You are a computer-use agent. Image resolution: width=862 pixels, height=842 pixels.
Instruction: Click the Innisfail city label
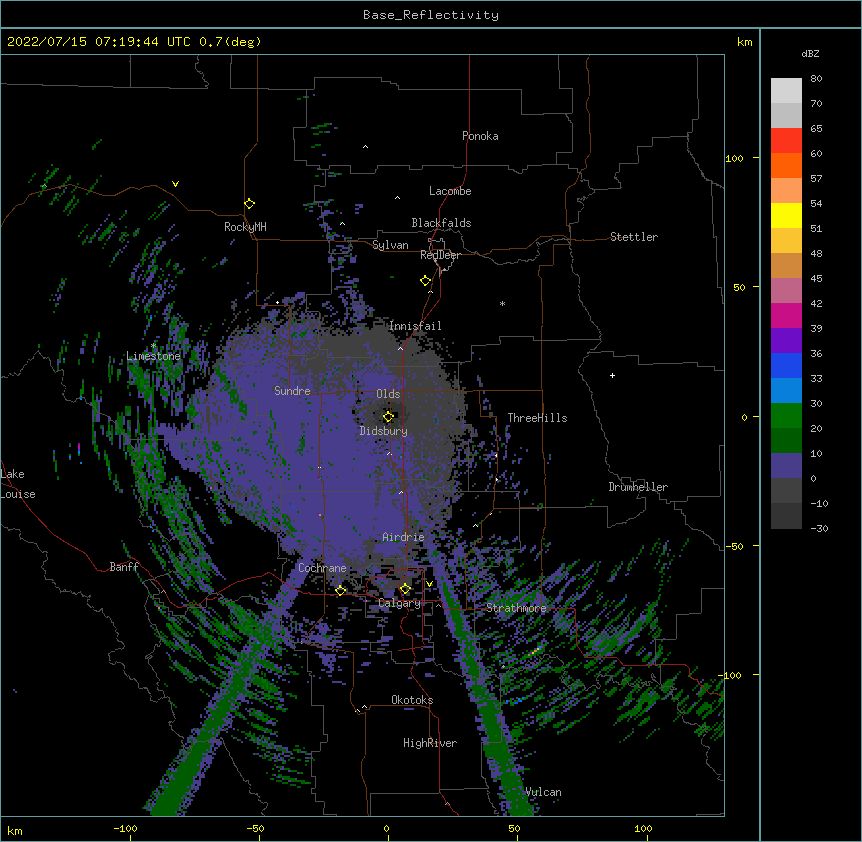coord(415,326)
